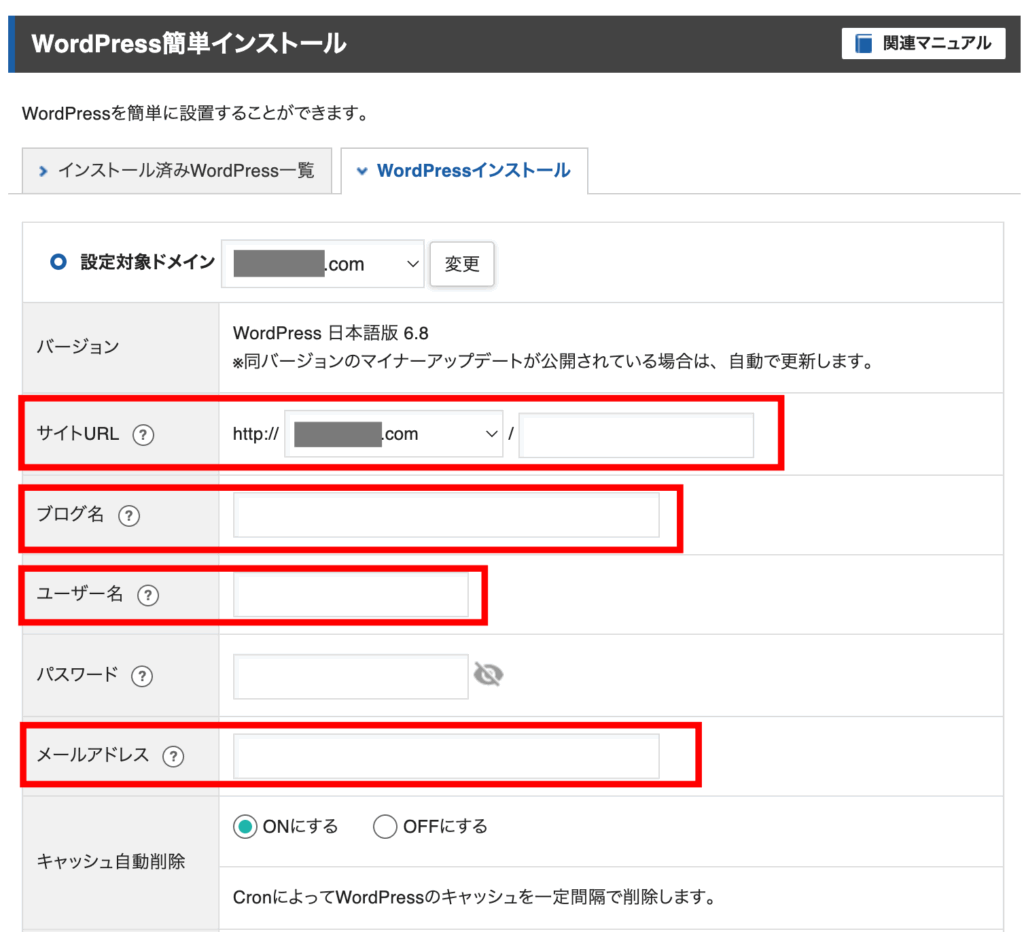Select the OFFにする radio button
Screen dimensions: 1024x932
385,827
